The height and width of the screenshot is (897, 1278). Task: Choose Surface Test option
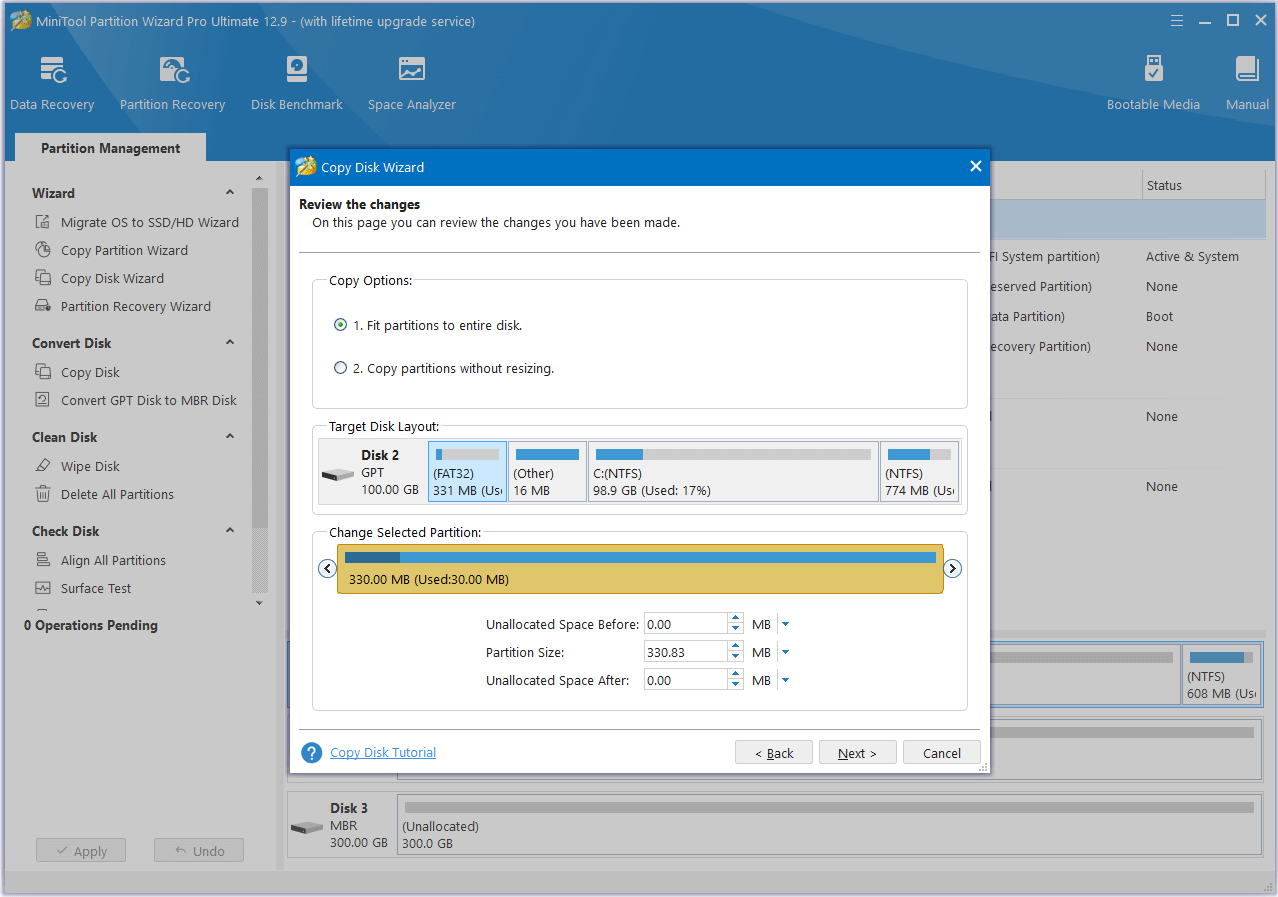pyautogui.click(x=96, y=588)
